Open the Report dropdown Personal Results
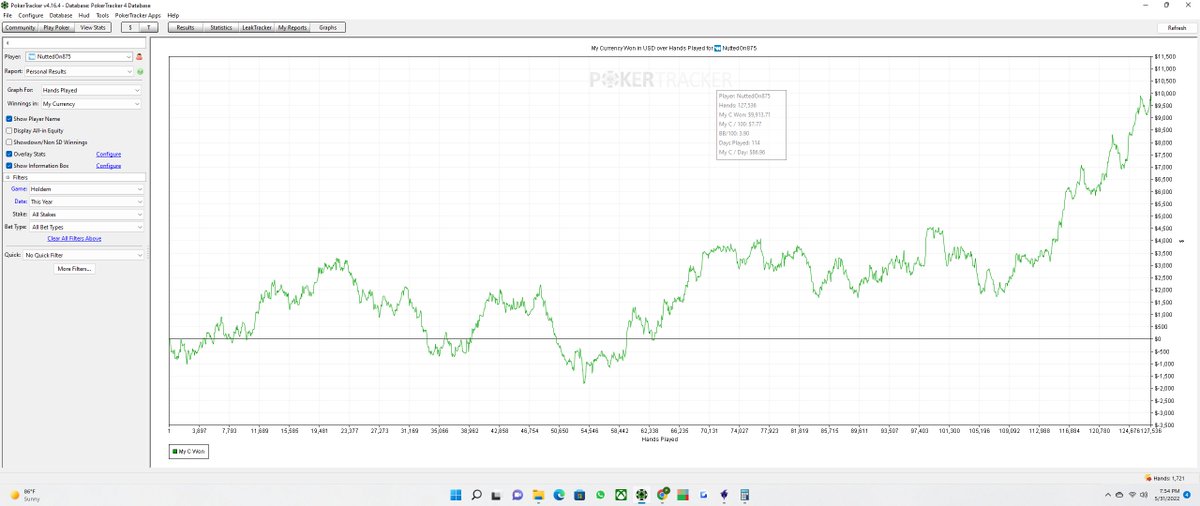This screenshot has height=506, width=1200. [x=79, y=72]
